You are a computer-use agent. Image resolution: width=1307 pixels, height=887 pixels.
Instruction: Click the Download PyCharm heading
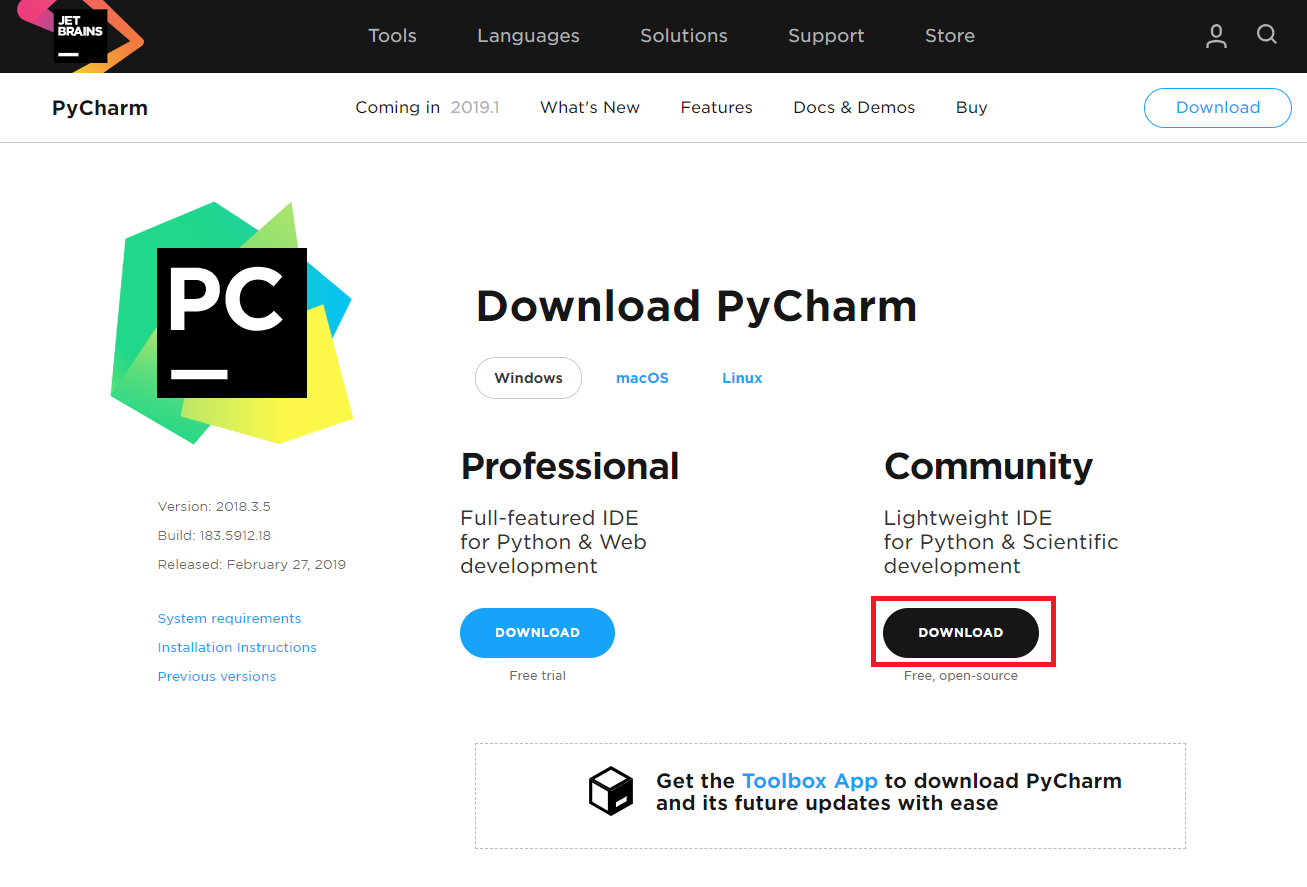point(697,306)
